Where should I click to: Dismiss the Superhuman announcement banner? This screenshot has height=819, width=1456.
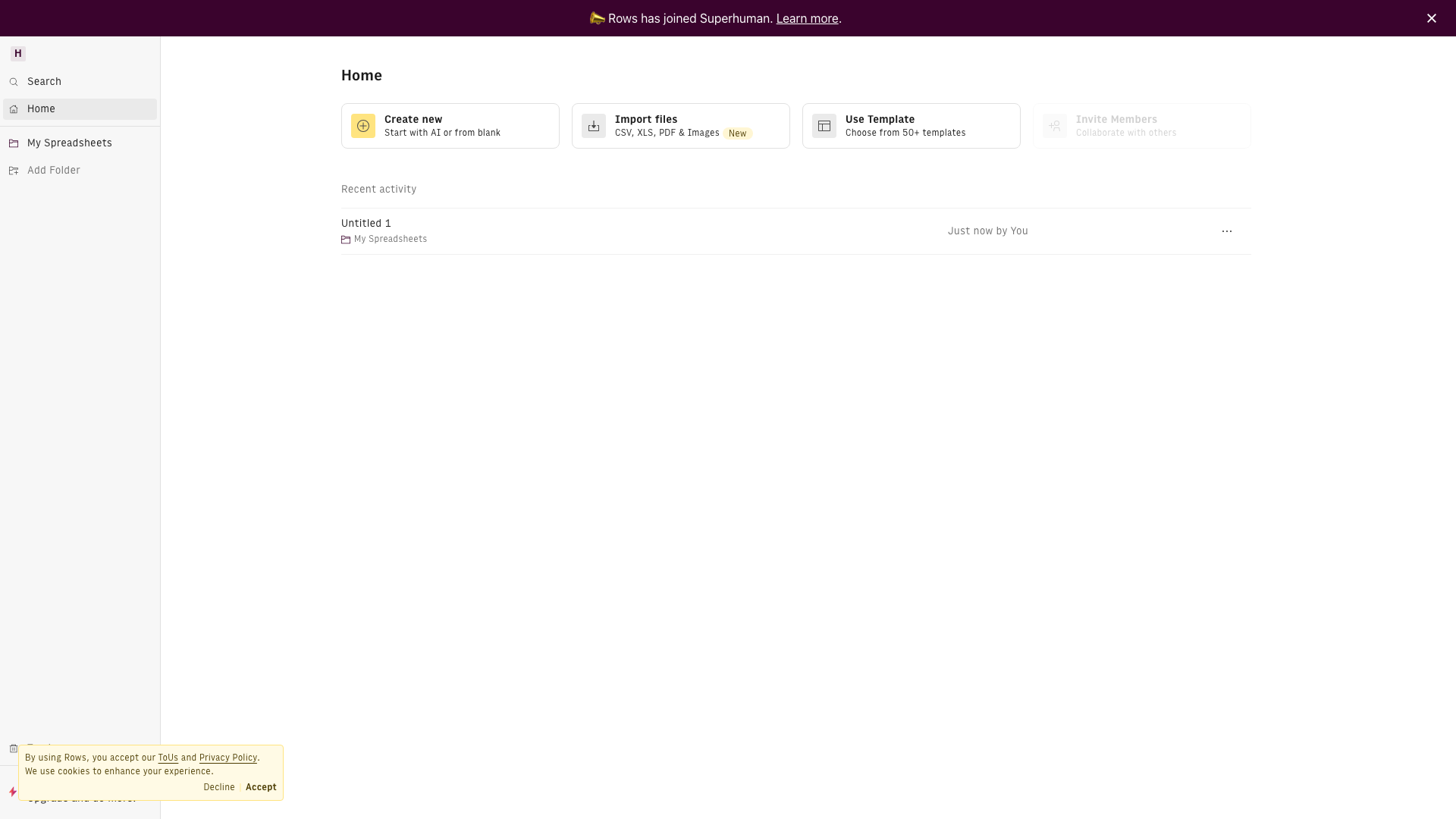(x=1432, y=18)
